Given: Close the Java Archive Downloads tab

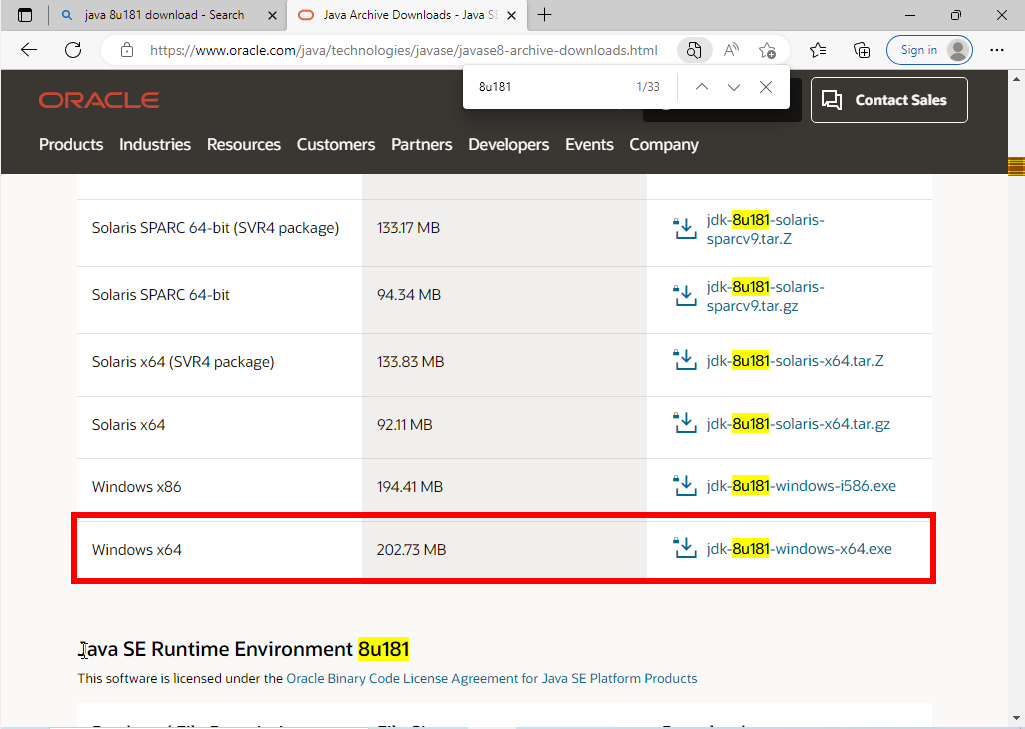Looking at the screenshot, I should click(512, 15).
